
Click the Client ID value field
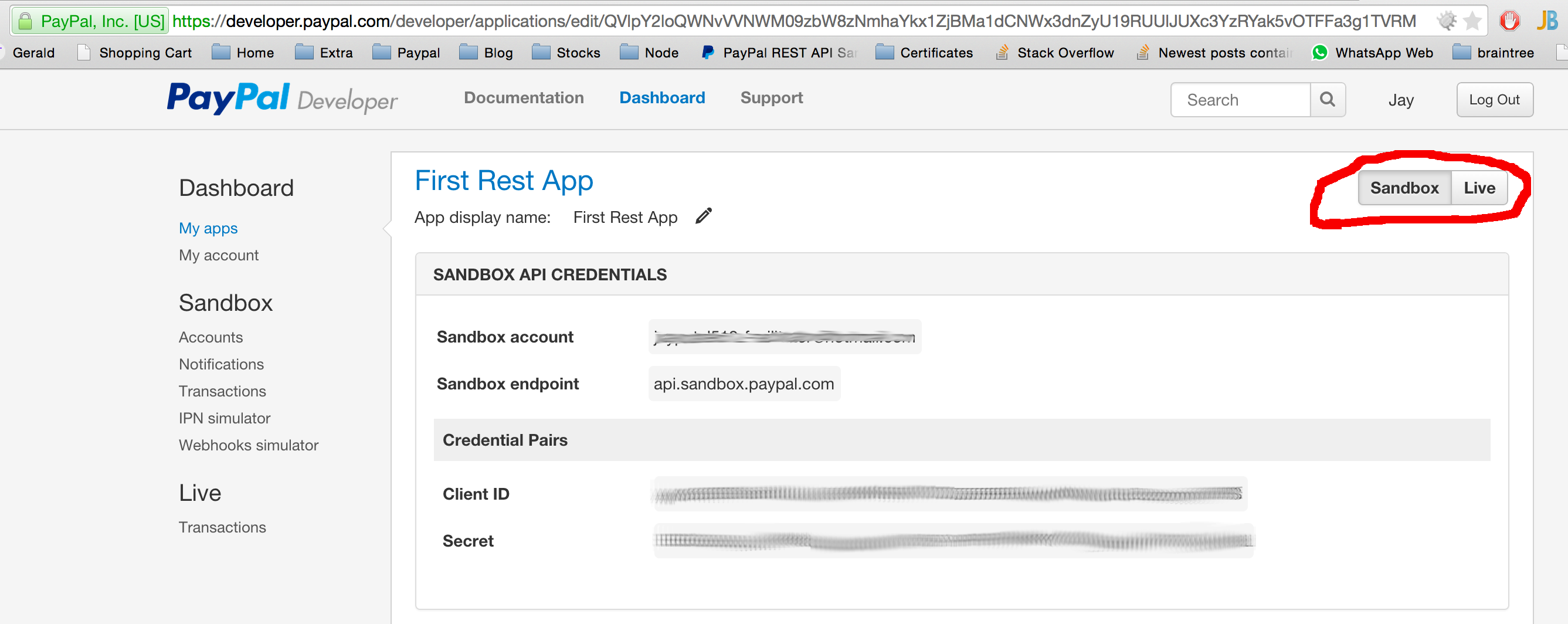click(x=949, y=494)
